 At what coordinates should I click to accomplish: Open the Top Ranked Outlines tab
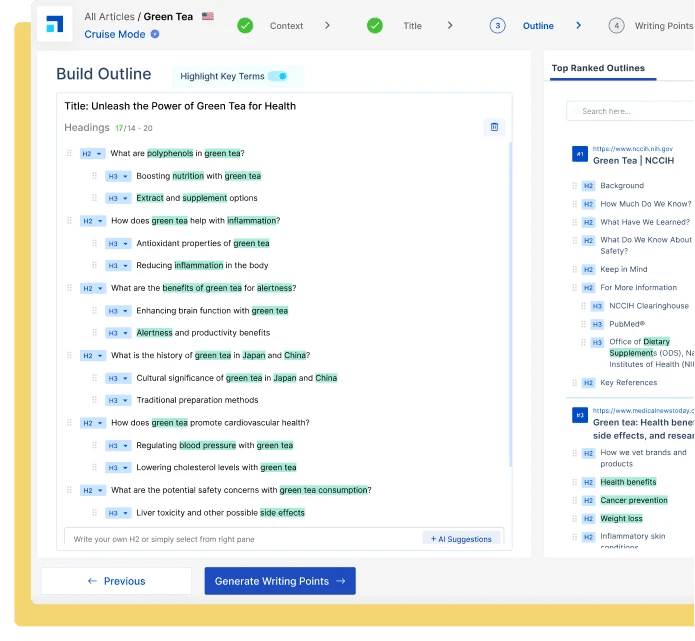pyautogui.click(x=598, y=68)
